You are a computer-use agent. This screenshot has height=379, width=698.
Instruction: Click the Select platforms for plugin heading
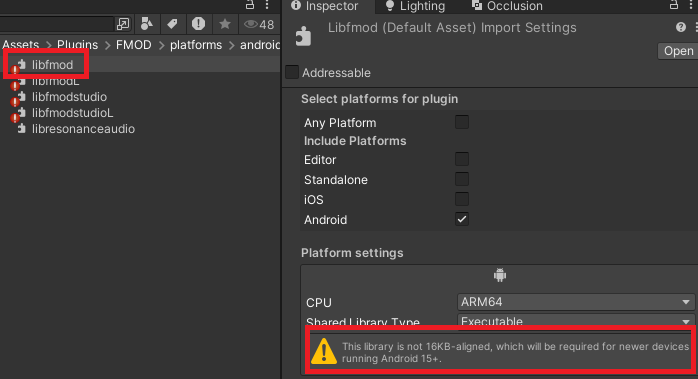(x=379, y=99)
